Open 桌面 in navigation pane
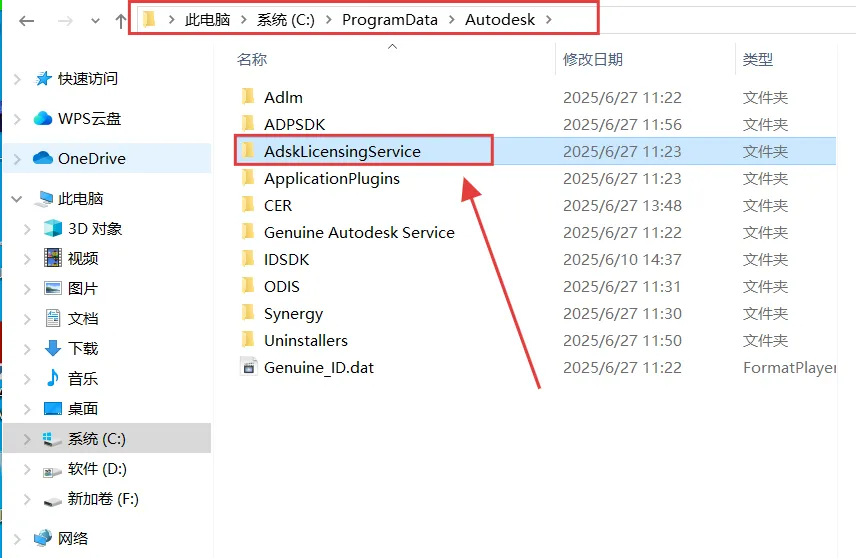 pyautogui.click(x=83, y=408)
